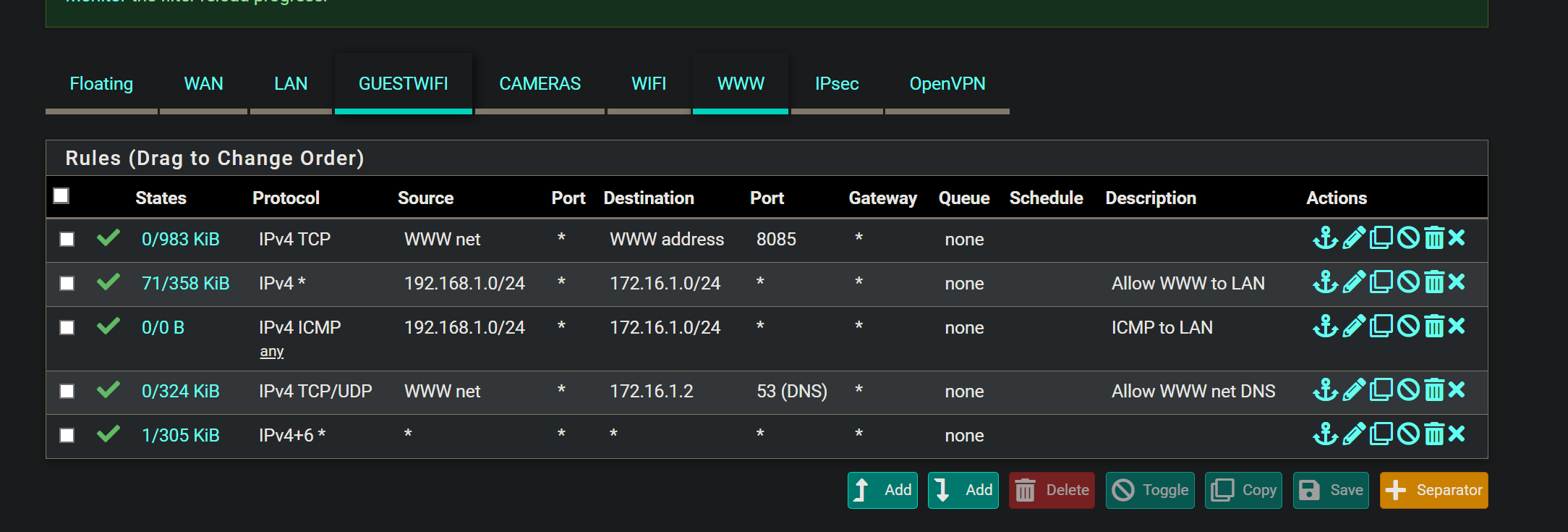Click the 'any' ICMP subtype link
This screenshot has width=1568, height=532.
click(272, 352)
